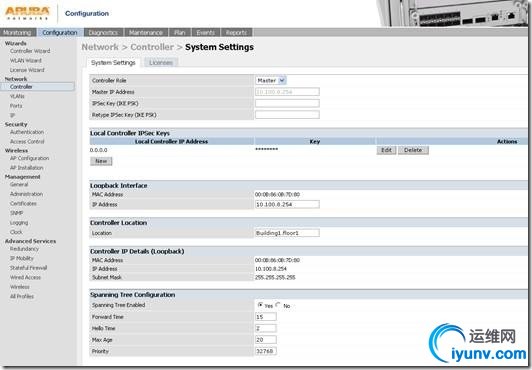Open Redundancy under Advanced Services
This screenshot has width=532, height=370.
click(24, 249)
